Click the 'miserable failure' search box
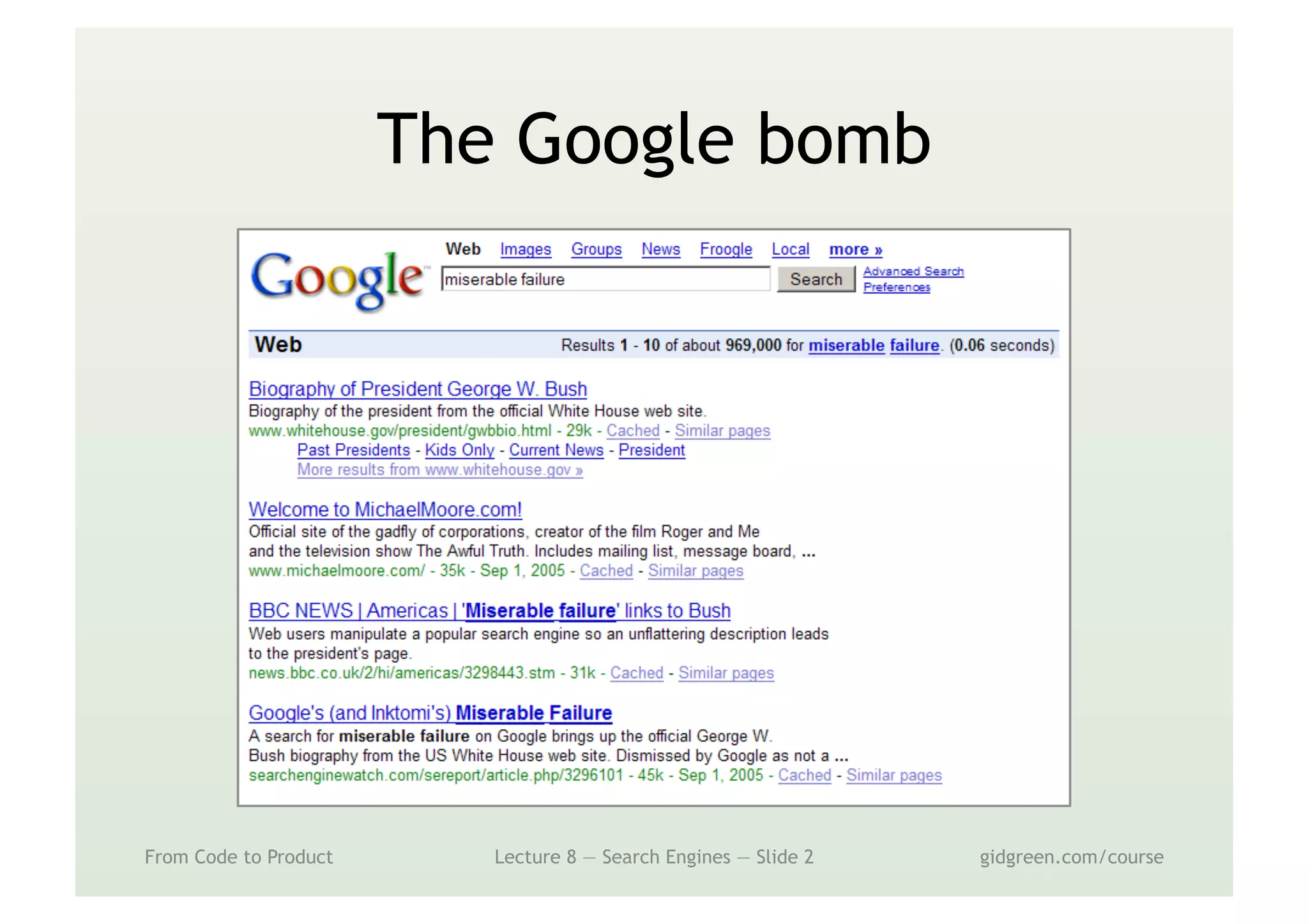Image resolution: width=1308 pixels, height=924 pixels. point(605,280)
